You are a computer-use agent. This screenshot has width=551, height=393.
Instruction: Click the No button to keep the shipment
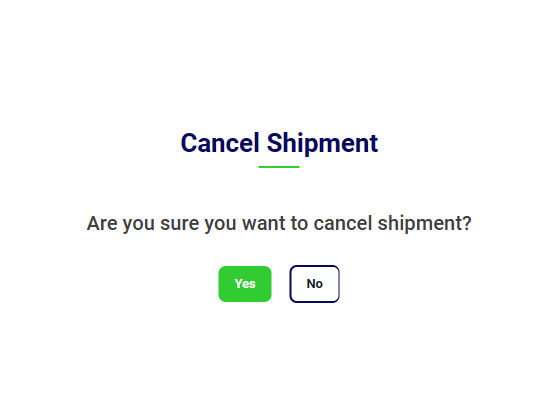point(315,284)
